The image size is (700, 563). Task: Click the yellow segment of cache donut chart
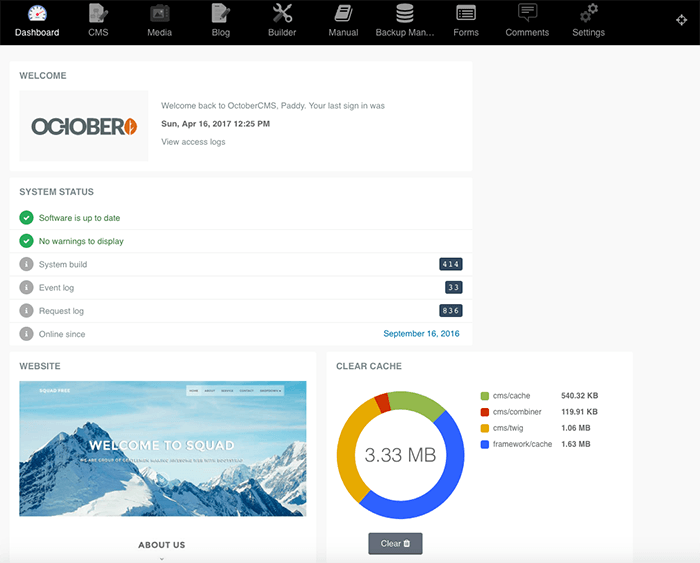point(347,451)
